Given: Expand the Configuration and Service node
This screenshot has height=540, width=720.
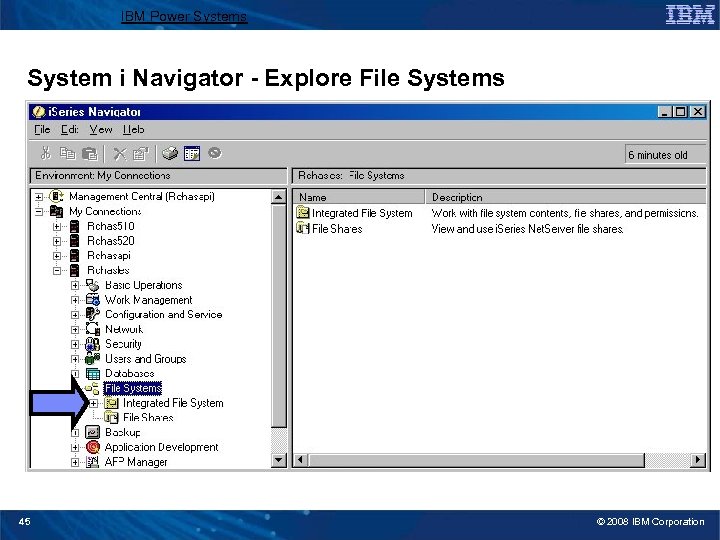Looking at the screenshot, I should tap(75, 315).
